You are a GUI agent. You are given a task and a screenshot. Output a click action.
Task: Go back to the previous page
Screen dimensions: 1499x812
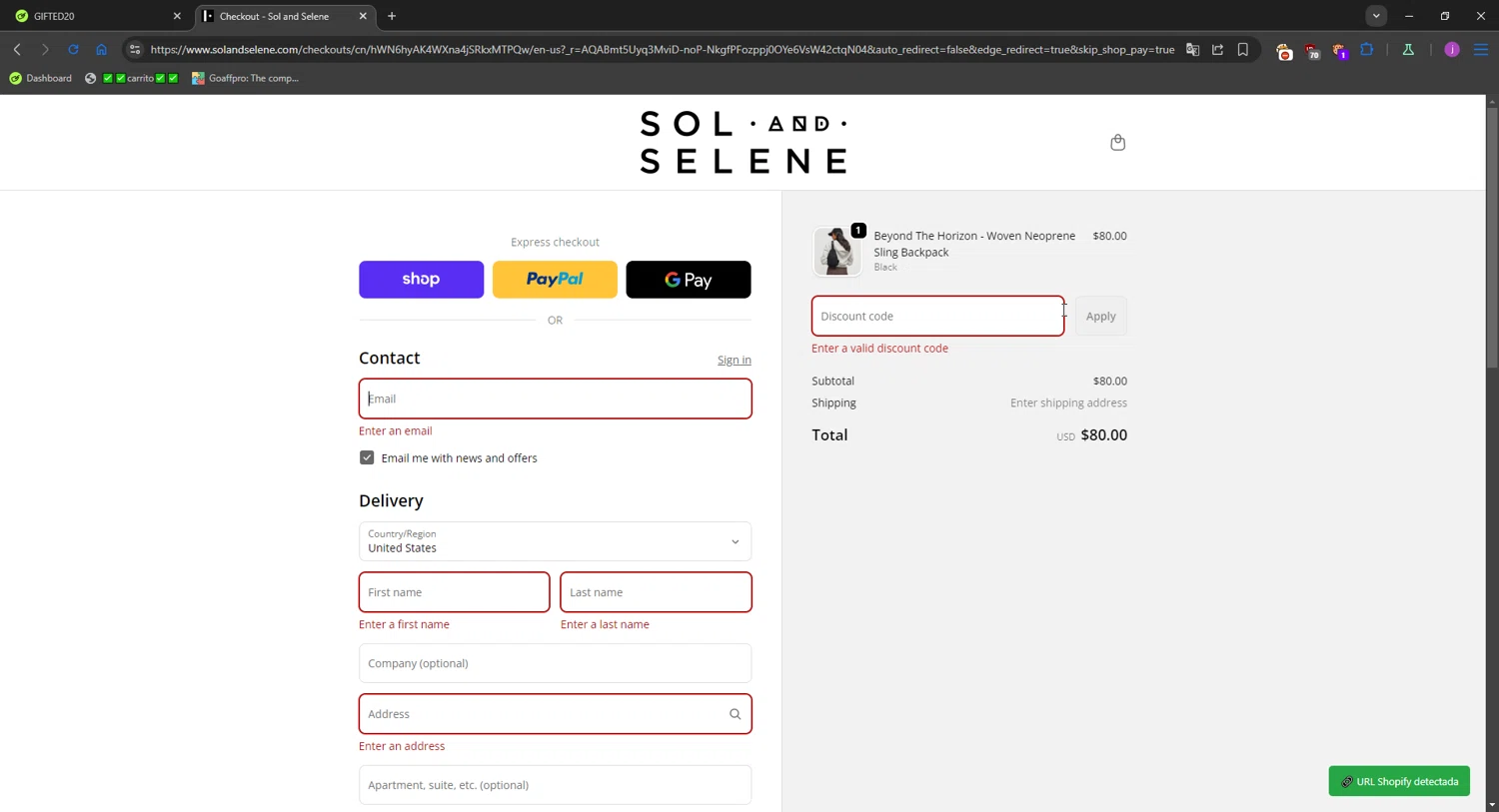pos(17,49)
